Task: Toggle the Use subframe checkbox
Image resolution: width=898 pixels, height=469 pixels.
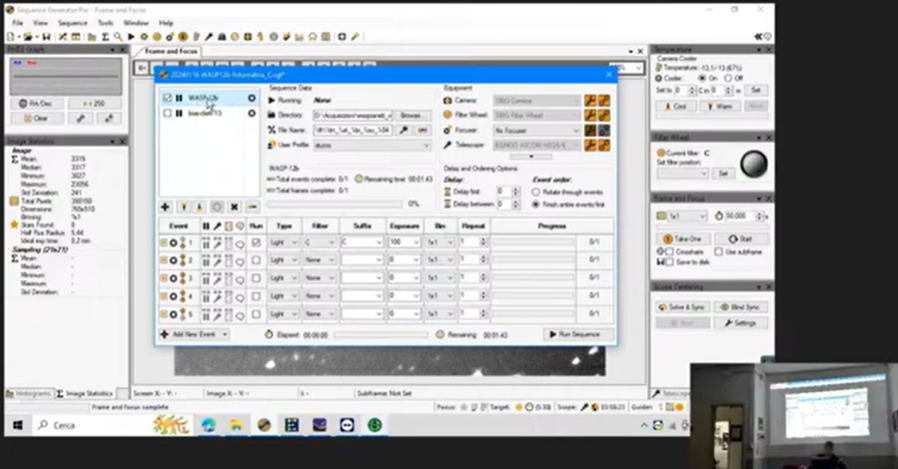Action: click(x=718, y=252)
